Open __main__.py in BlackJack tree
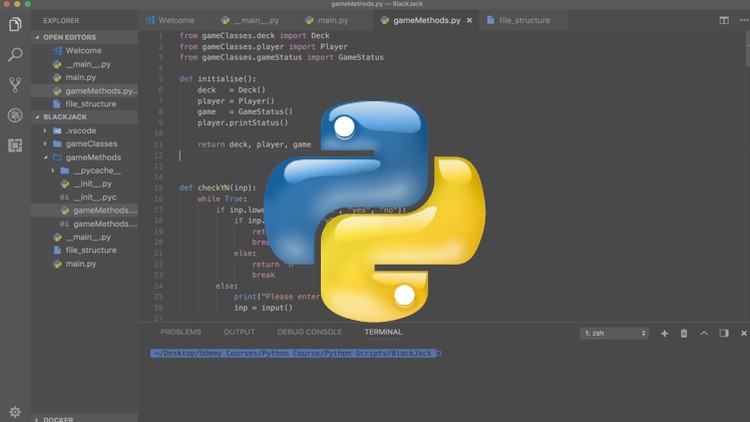The width and height of the screenshot is (750, 422). (85, 237)
